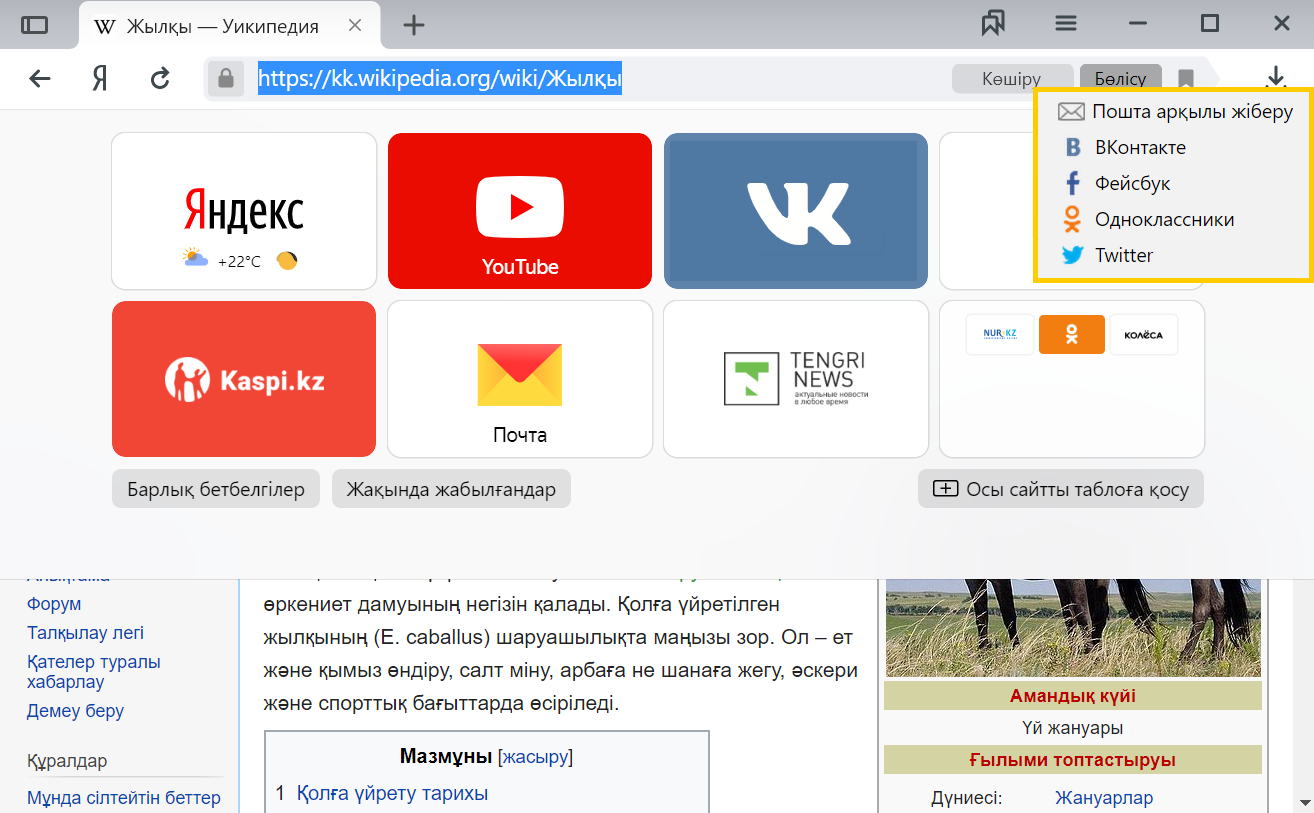Screen dimensions: 1314x813
Task: Click the Көшіру copy button
Action: click(x=1011, y=79)
